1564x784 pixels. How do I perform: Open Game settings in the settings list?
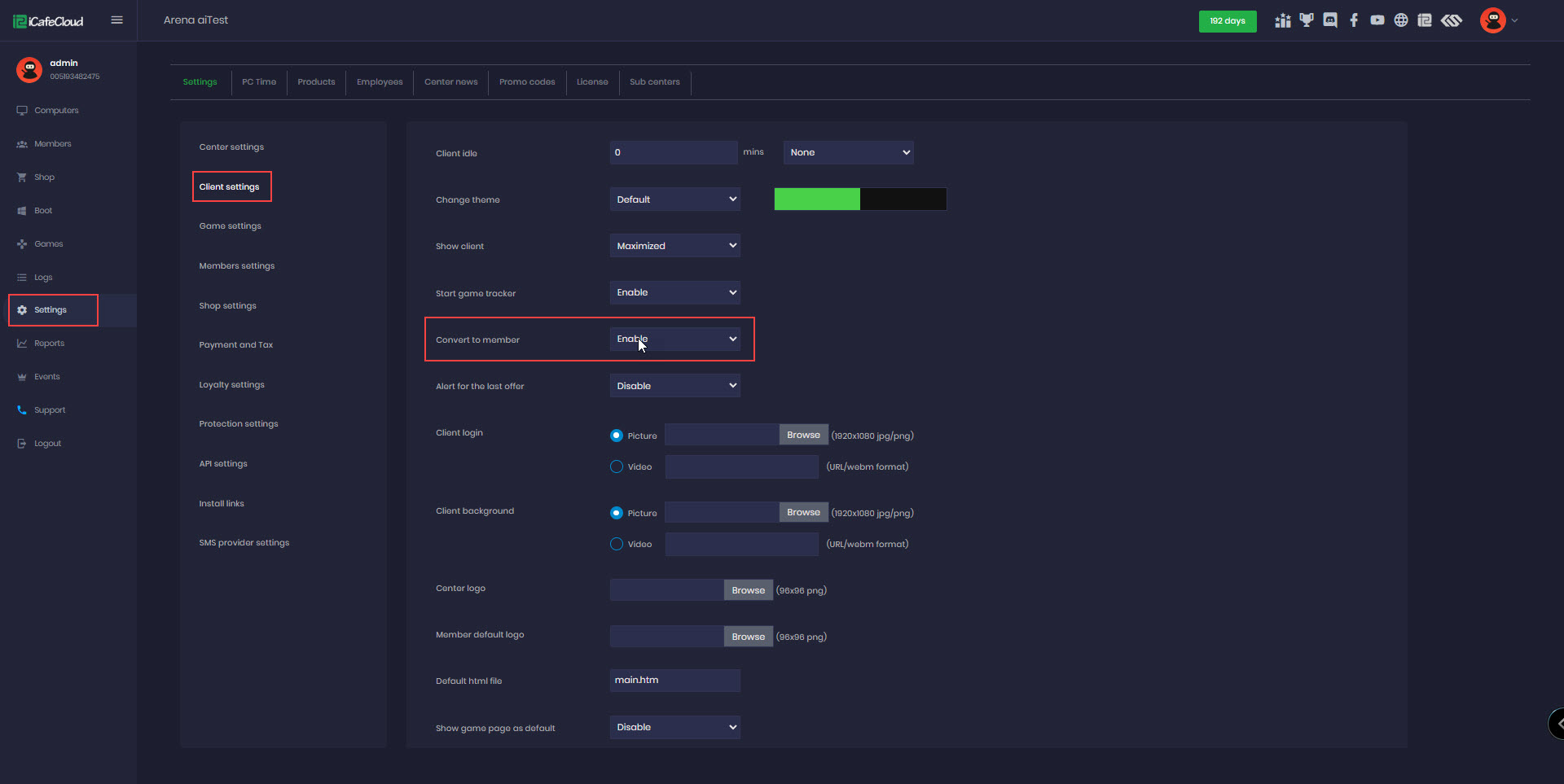click(230, 226)
